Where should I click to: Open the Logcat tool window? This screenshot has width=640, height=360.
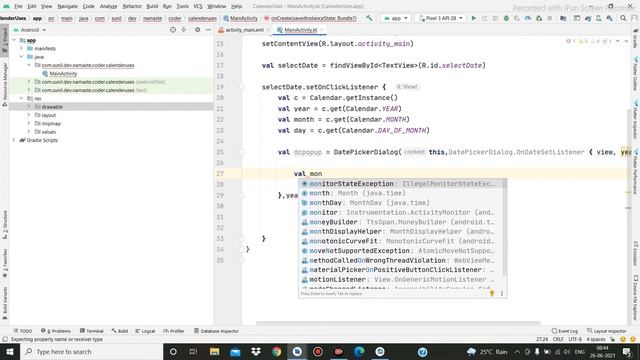click(x=145, y=331)
